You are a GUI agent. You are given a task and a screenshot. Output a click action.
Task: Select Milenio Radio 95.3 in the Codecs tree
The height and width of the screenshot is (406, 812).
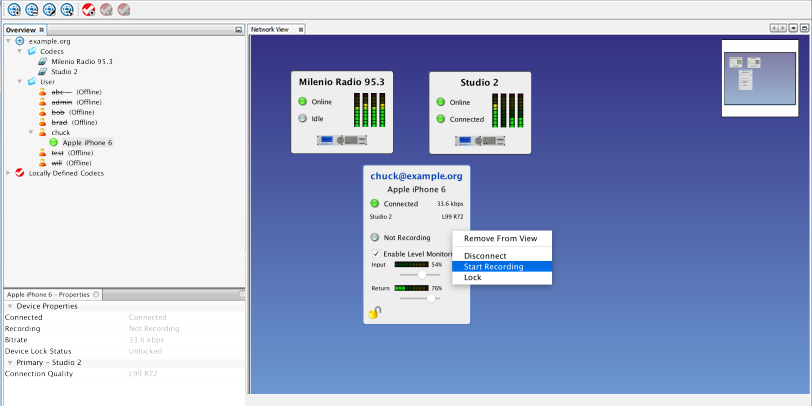[81, 61]
